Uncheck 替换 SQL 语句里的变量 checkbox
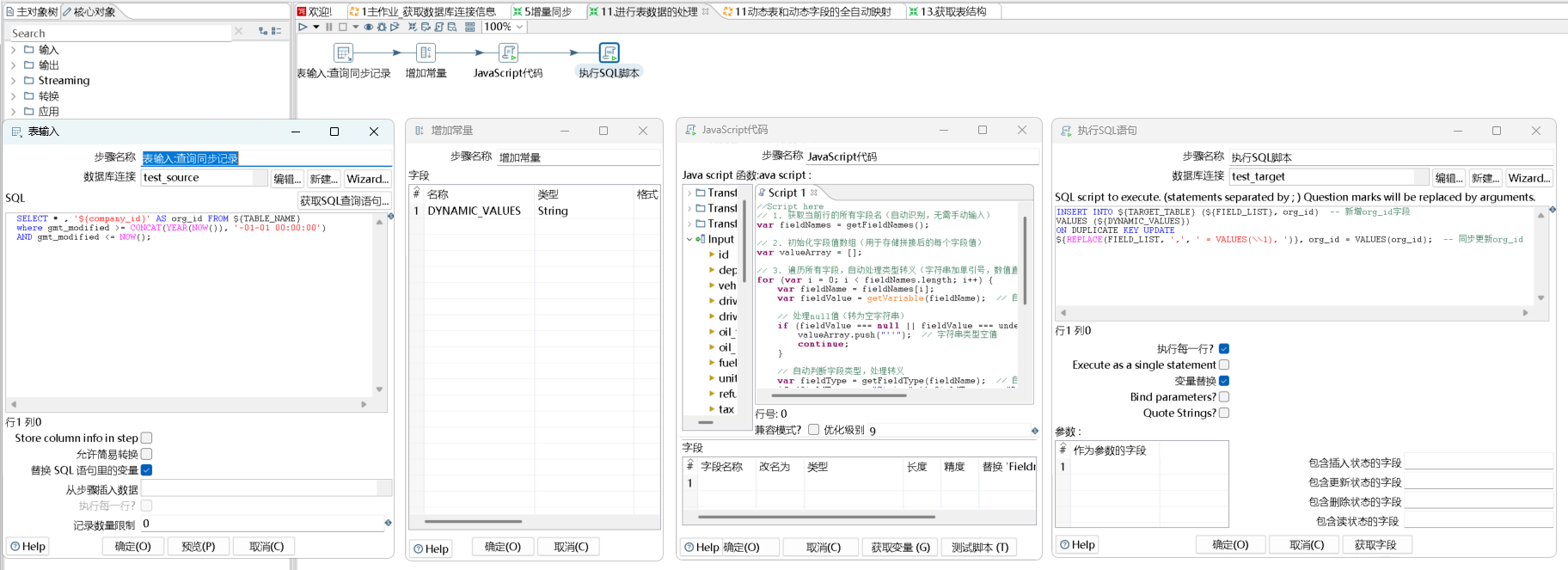 [146, 469]
